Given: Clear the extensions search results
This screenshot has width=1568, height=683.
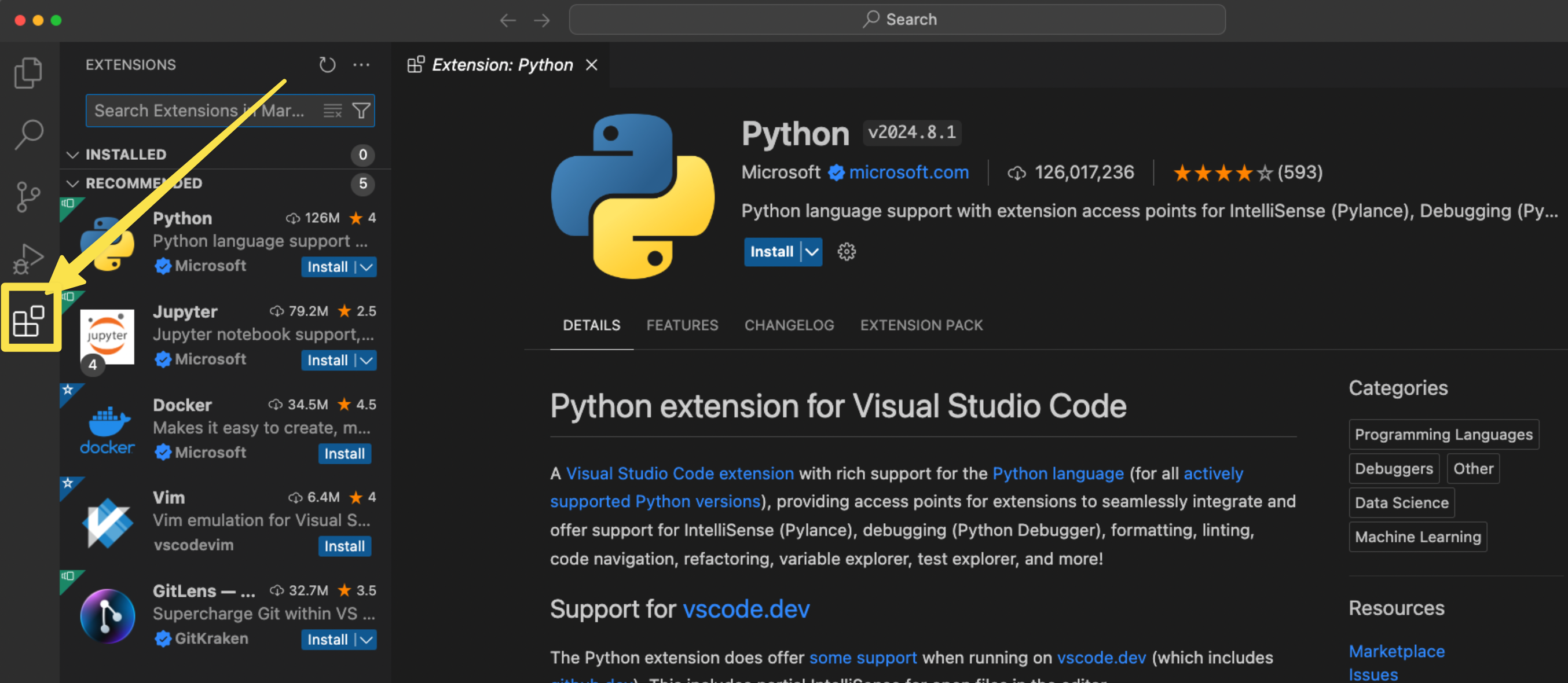Looking at the screenshot, I should coord(332,110).
